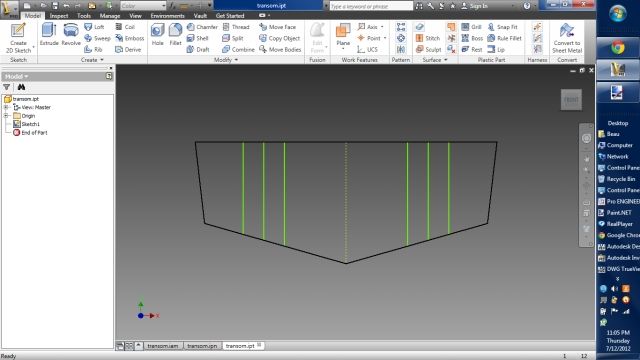Image resolution: width=640 pixels, height=360 pixels.
Task: Click the Find binoculars icon in browser
Action: tap(21, 87)
